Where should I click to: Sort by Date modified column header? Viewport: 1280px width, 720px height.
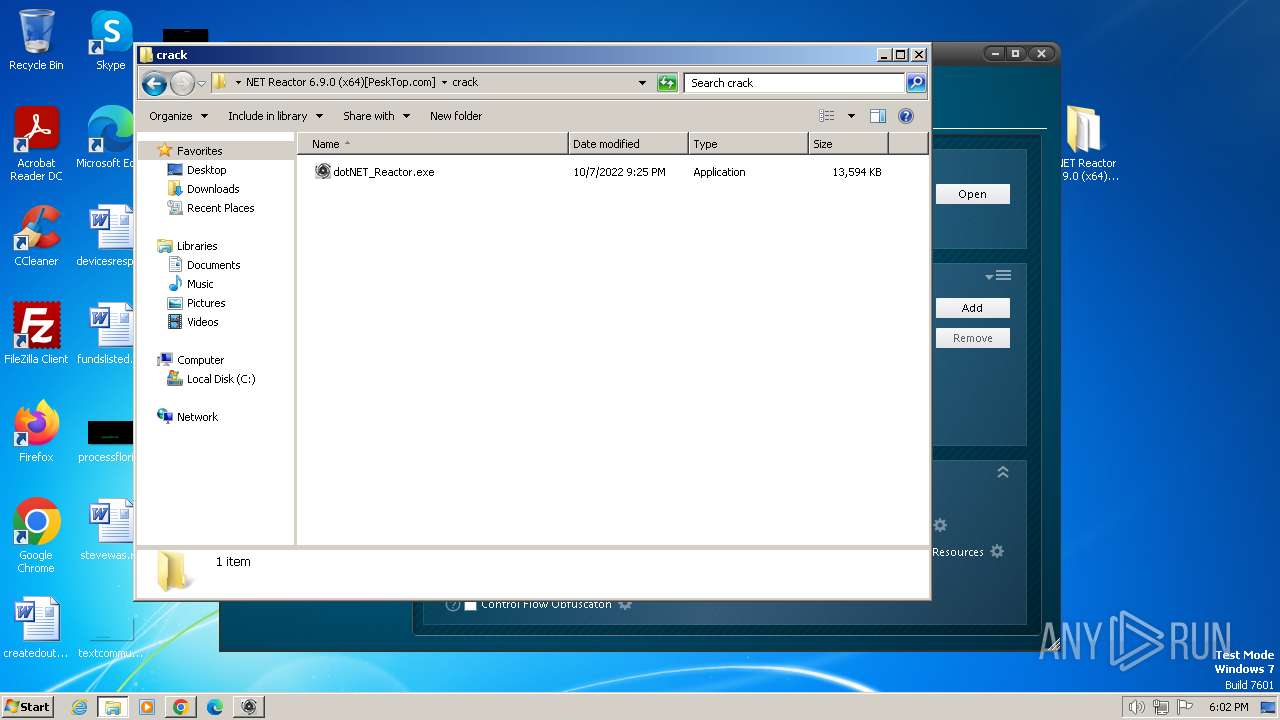(628, 144)
